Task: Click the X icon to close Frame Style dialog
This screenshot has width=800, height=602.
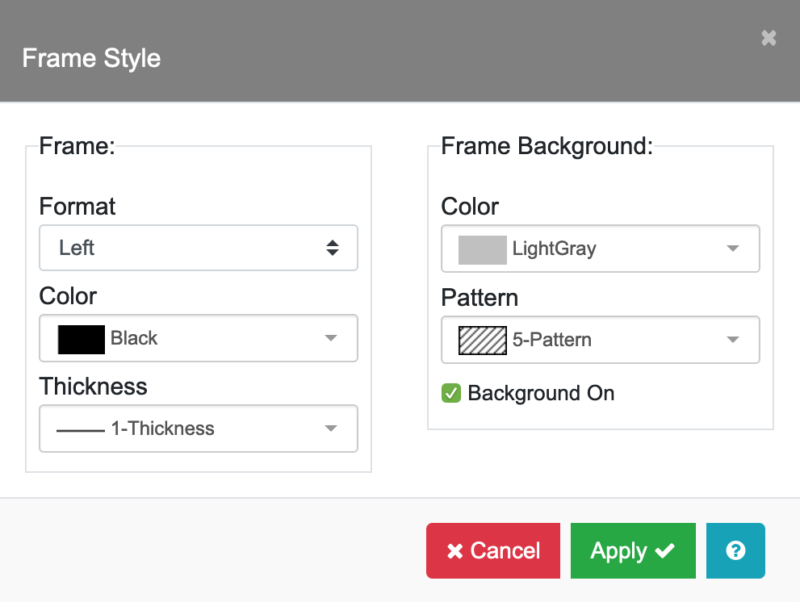Action: coord(768,38)
